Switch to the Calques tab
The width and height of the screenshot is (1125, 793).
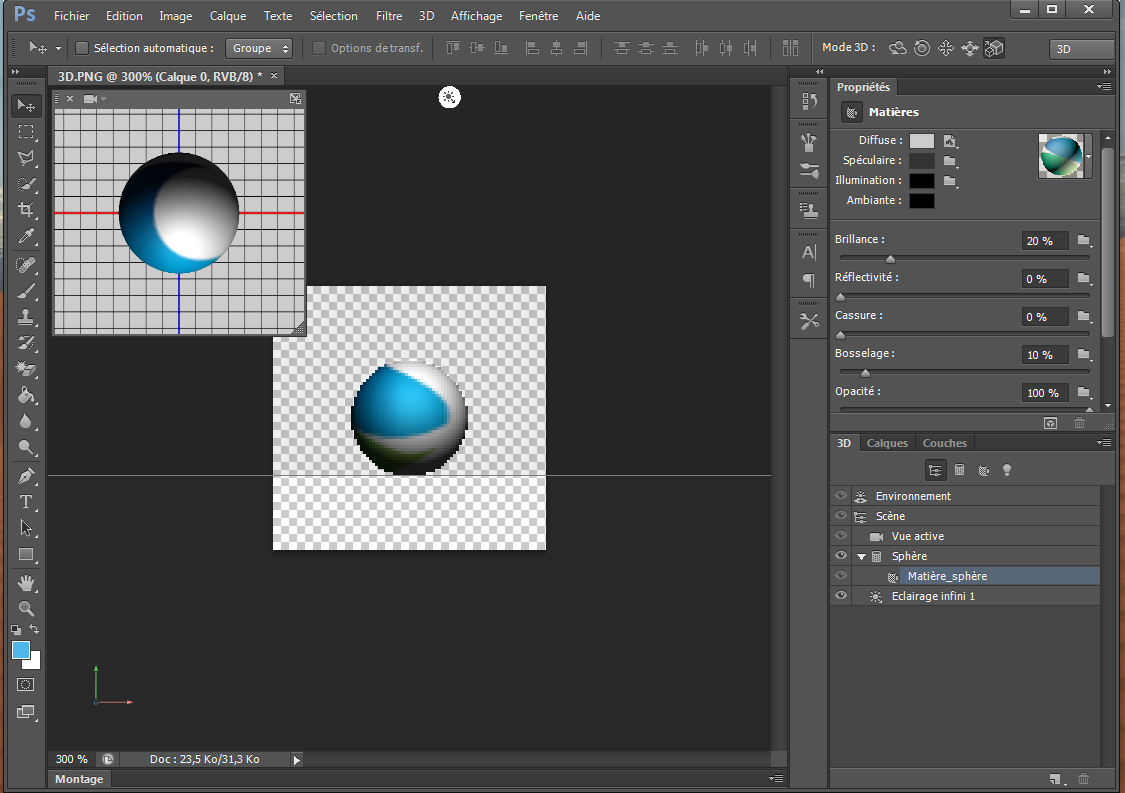(887, 443)
